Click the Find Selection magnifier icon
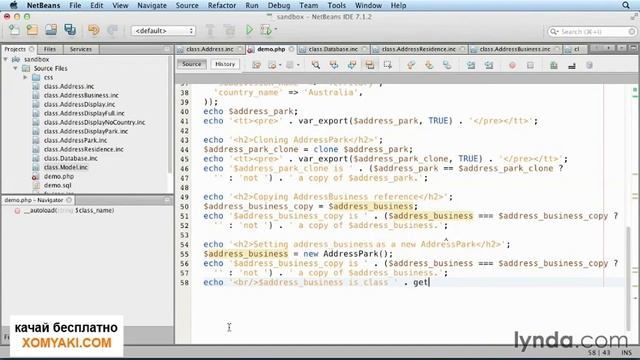640x360 pixels. 316,65
